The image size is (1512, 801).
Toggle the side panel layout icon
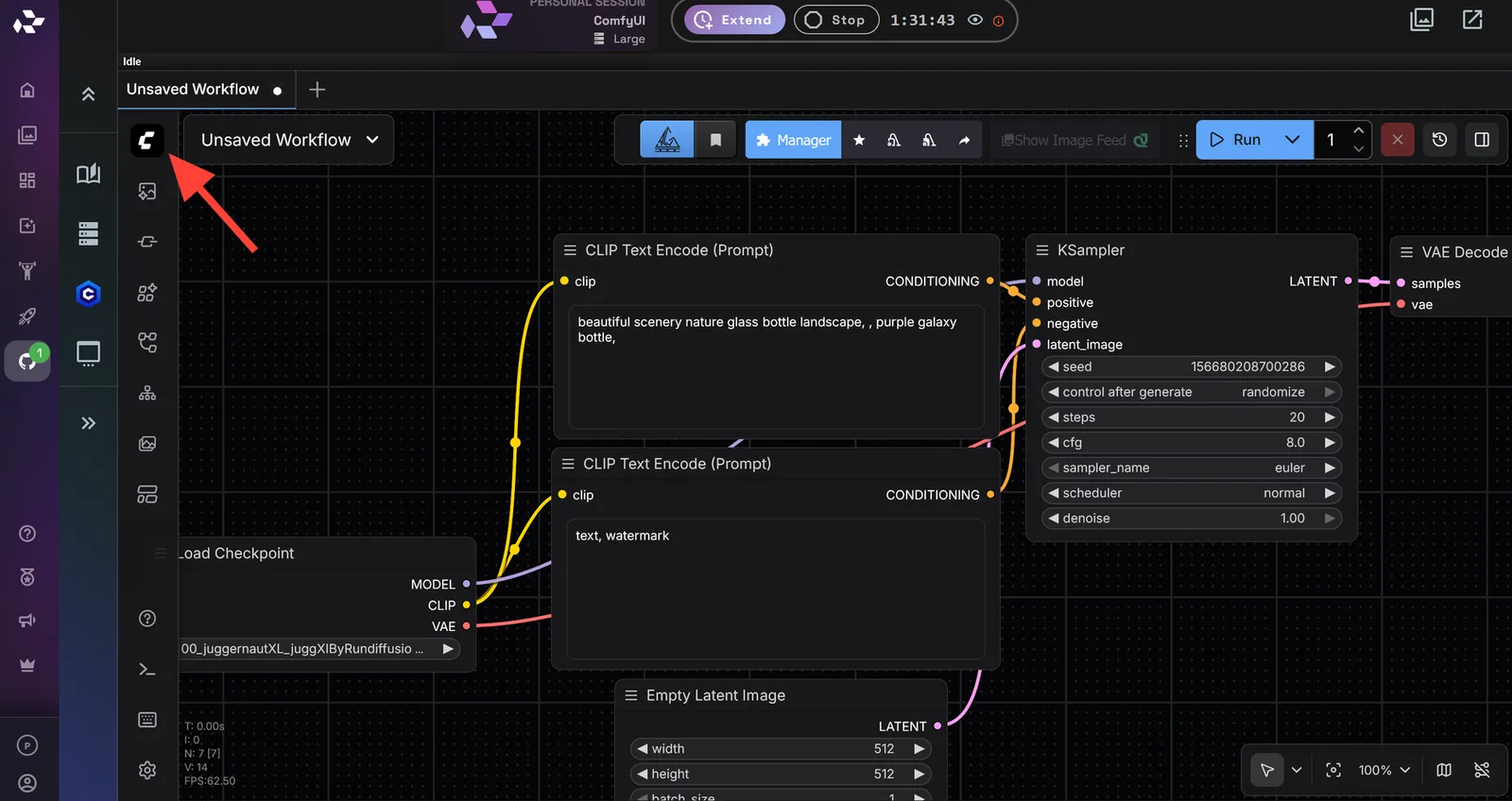click(1482, 140)
